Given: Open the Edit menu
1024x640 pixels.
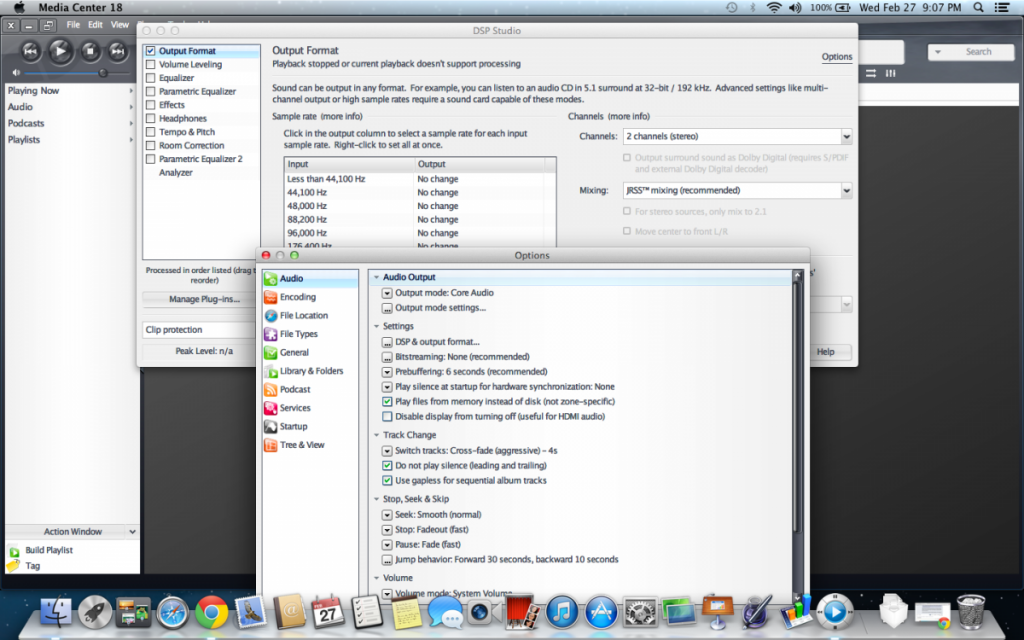Looking at the screenshot, I should [95, 24].
